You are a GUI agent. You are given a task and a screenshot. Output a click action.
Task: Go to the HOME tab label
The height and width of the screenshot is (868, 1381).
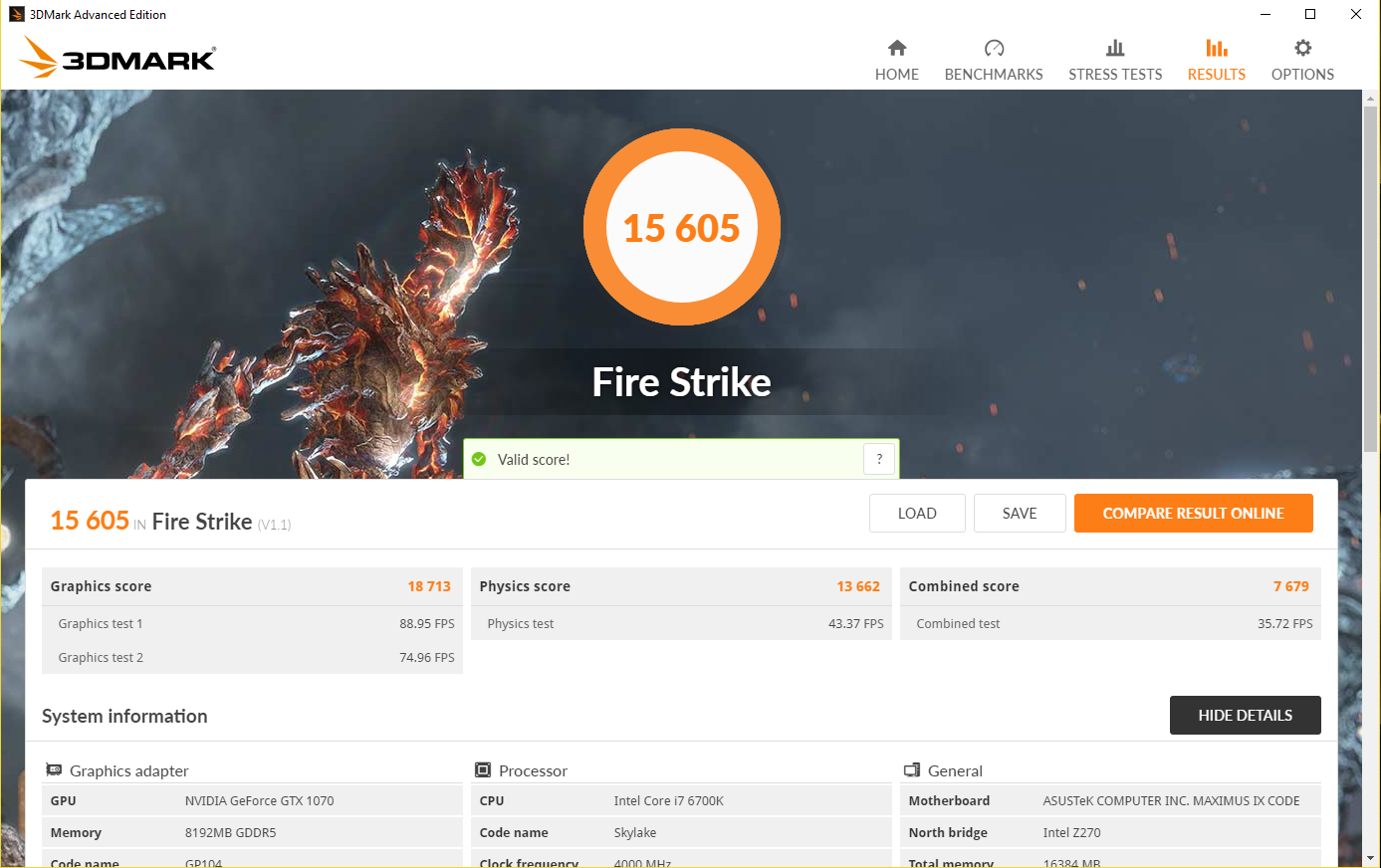(x=897, y=75)
